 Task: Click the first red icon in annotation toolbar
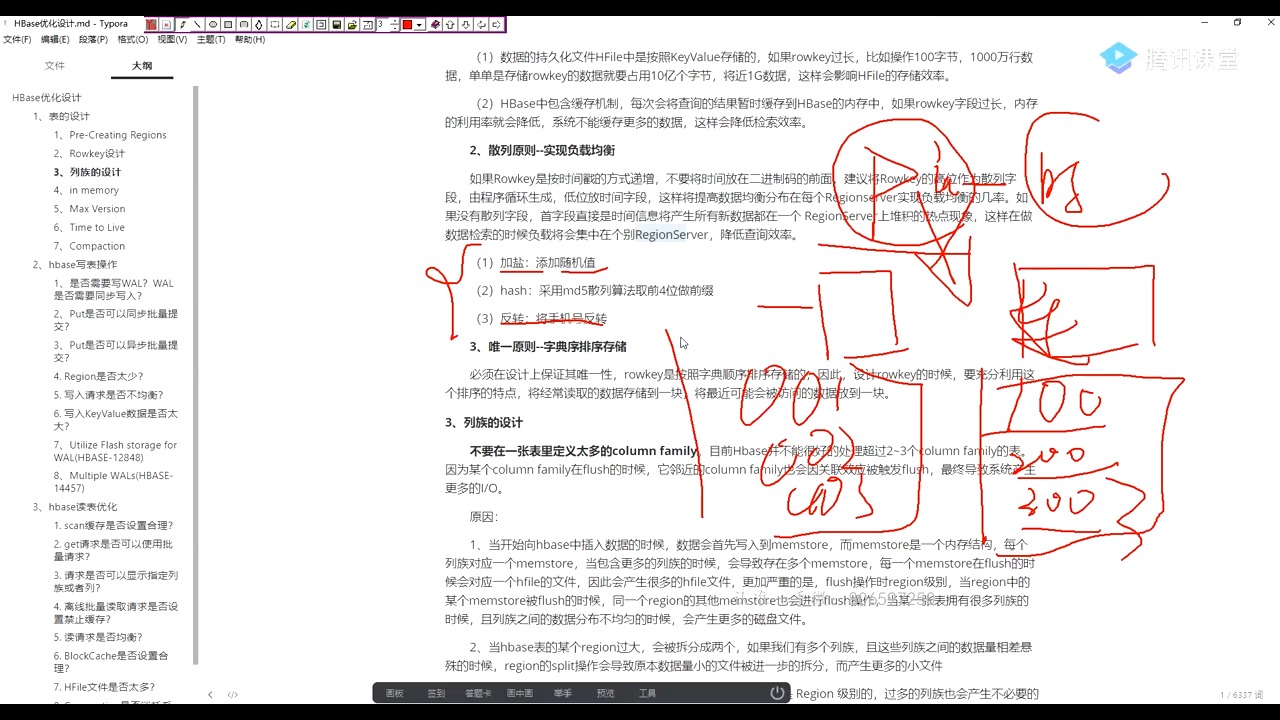(151, 24)
